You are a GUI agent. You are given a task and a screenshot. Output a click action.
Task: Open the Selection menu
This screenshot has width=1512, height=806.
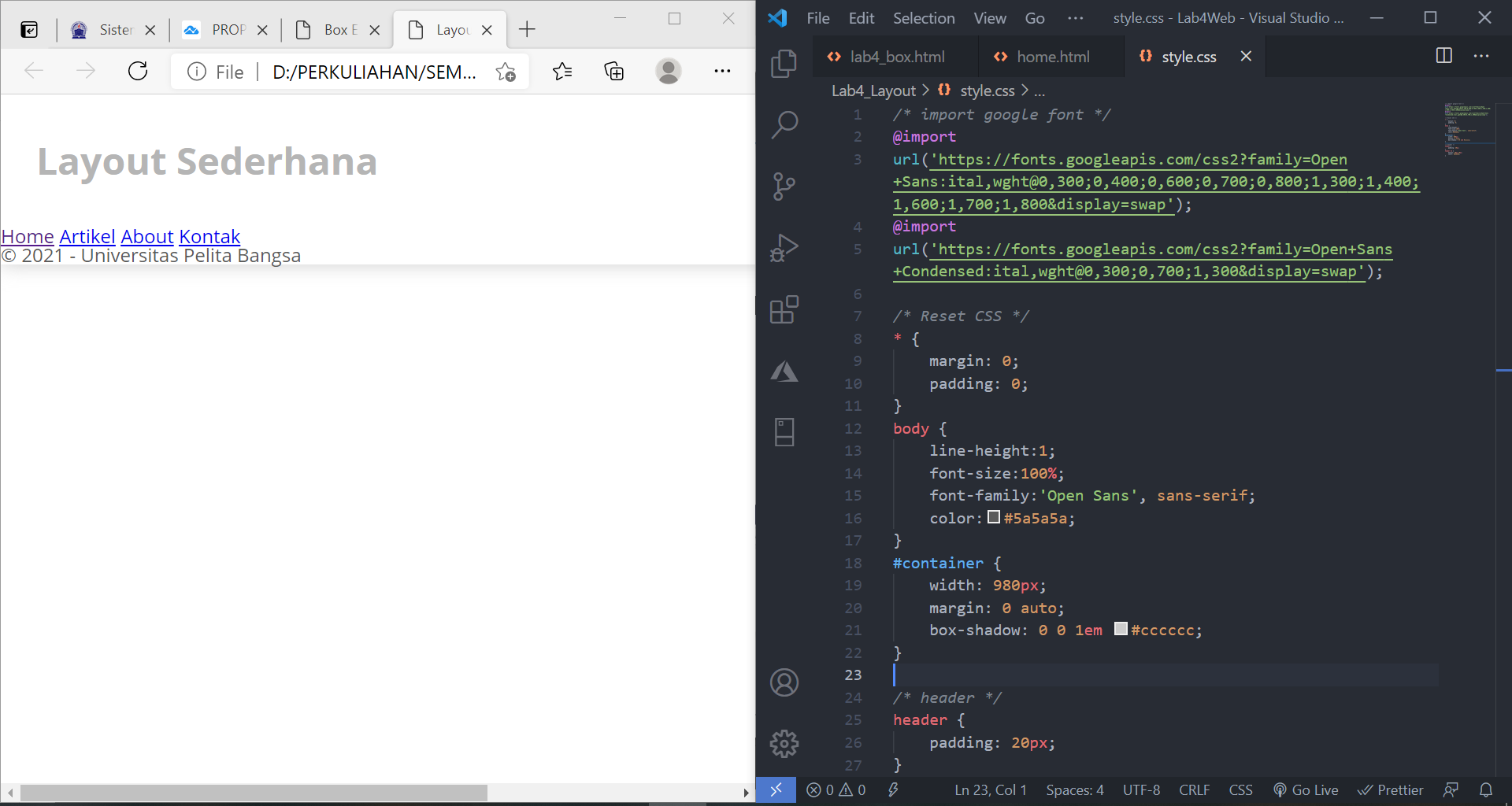[x=923, y=17]
